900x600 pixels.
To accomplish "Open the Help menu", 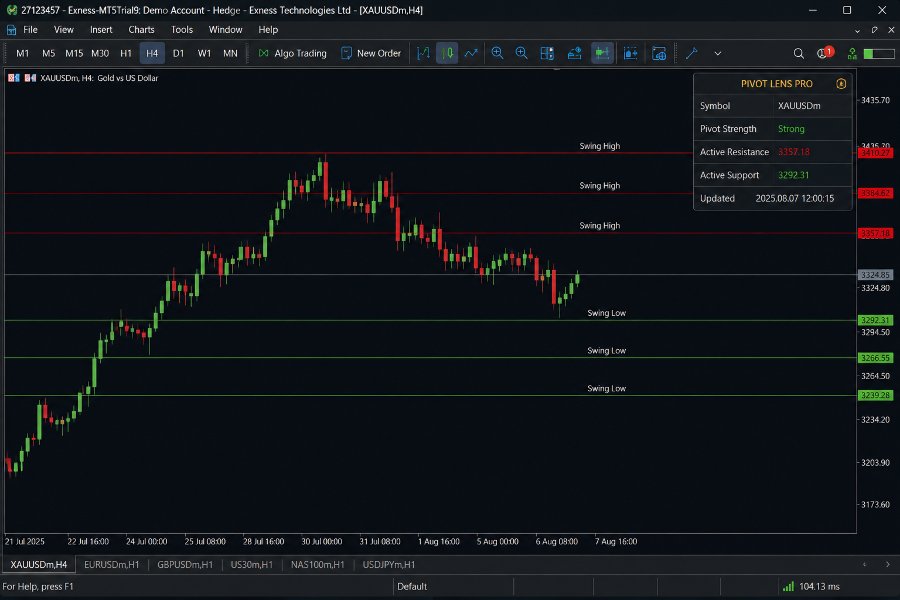I will point(267,30).
